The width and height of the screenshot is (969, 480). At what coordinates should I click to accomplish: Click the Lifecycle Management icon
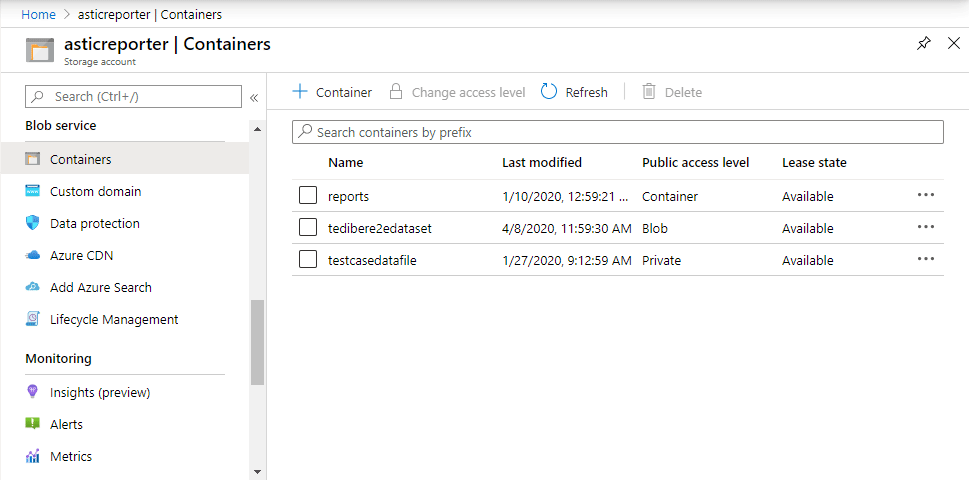pos(33,319)
